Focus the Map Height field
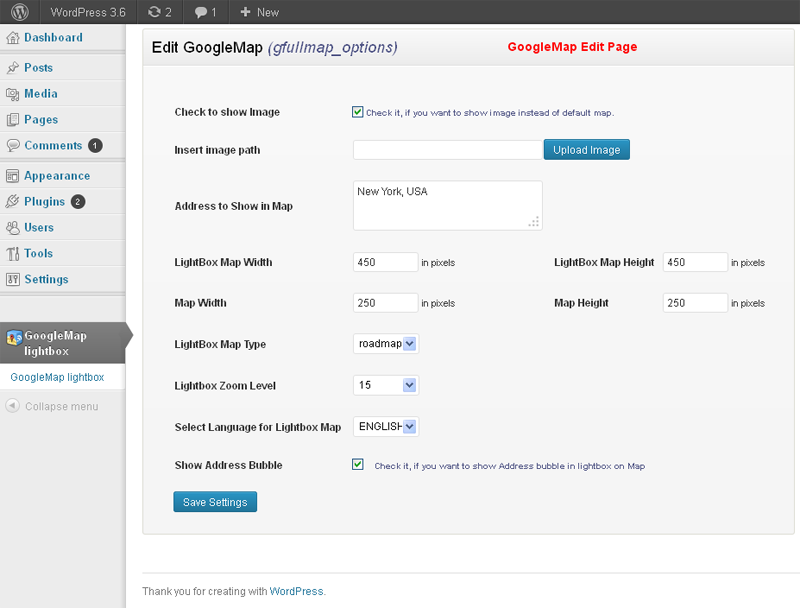This screenshot has width=800, height=608. pyautogui.click(x=695, y=303)
